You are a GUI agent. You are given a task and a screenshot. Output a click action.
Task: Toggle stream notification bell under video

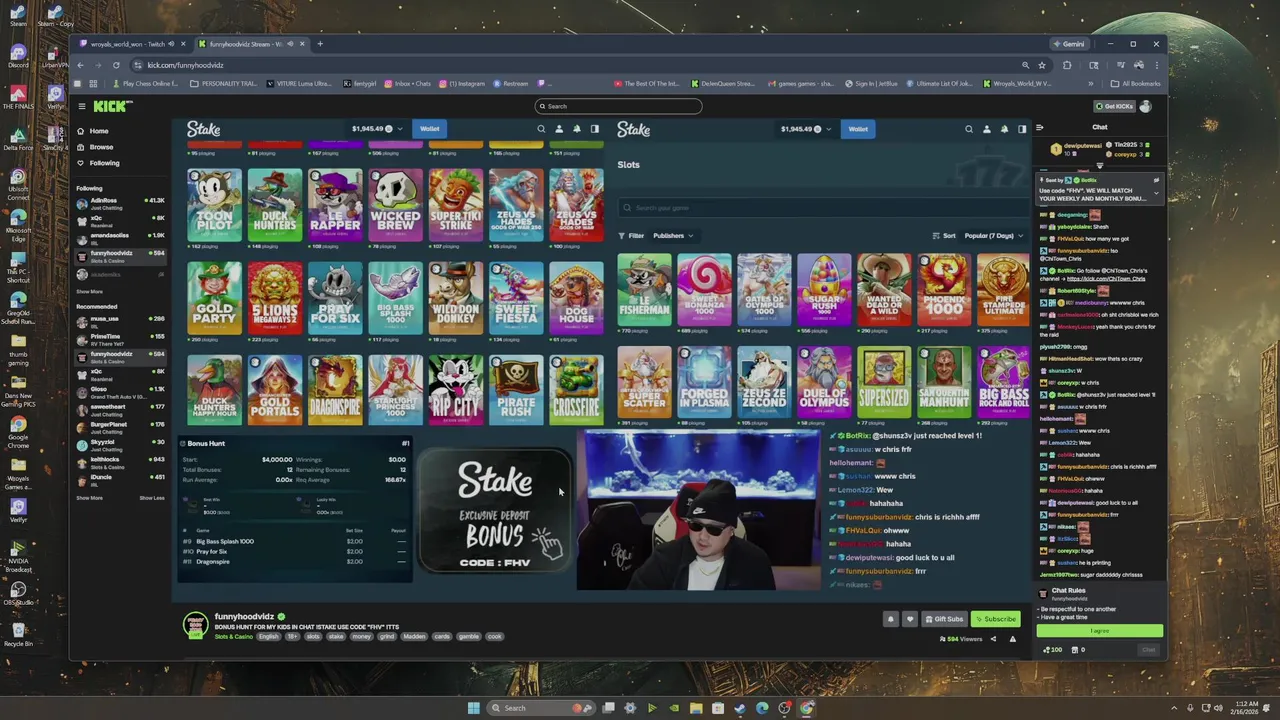[890, 619]
